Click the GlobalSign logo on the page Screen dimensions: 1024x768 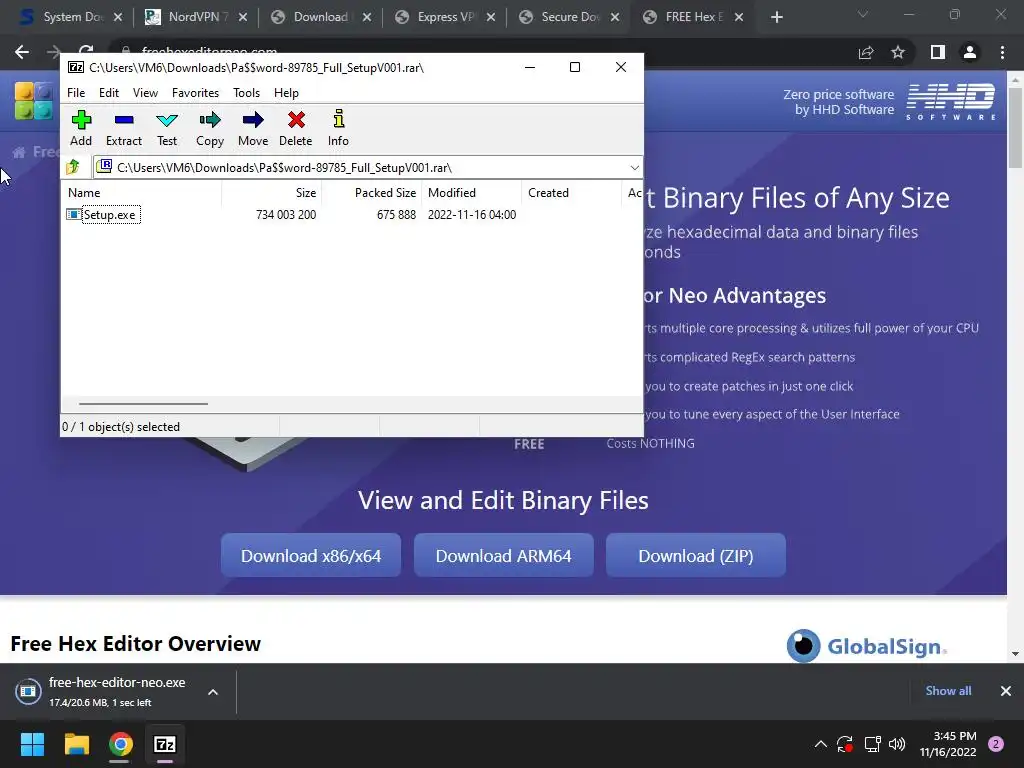tap(867, 646)
